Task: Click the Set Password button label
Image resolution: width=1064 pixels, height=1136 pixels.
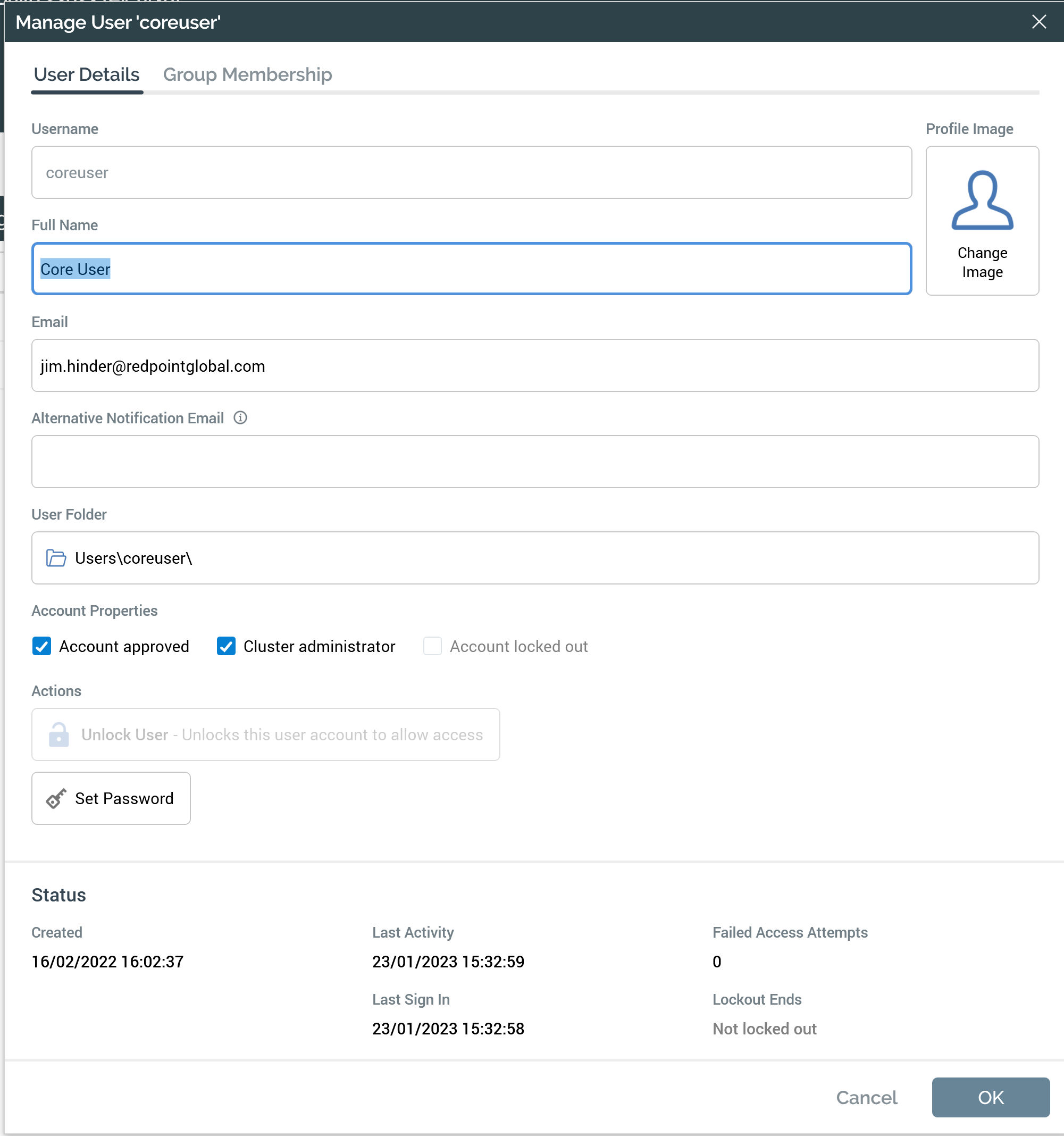Action: (124, 798)
